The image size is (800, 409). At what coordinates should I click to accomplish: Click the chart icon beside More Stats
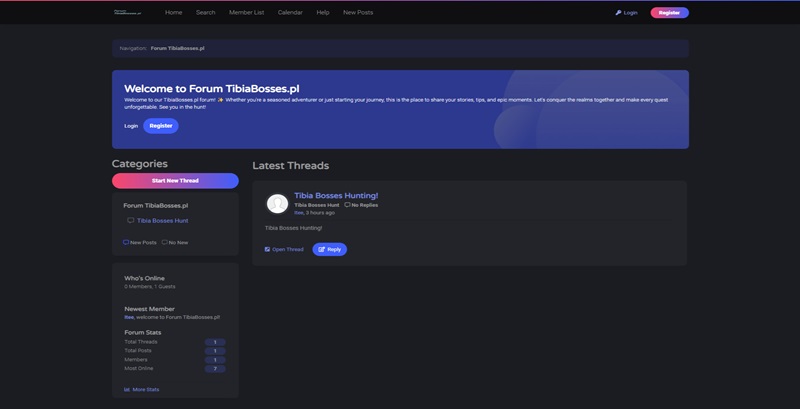tap(127, 390)
